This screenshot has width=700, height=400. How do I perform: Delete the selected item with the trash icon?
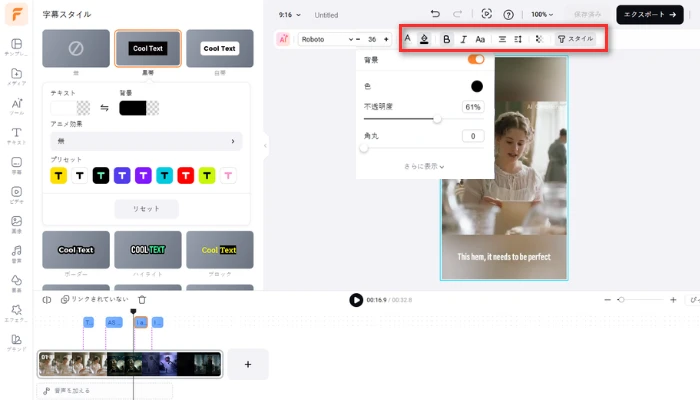tap(142, 299)
